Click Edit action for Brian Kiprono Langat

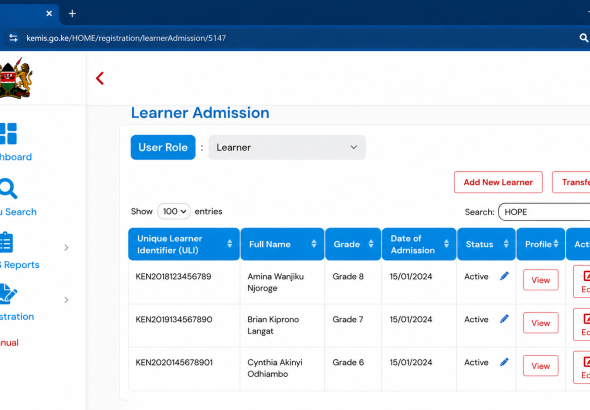tap(582, 325)
